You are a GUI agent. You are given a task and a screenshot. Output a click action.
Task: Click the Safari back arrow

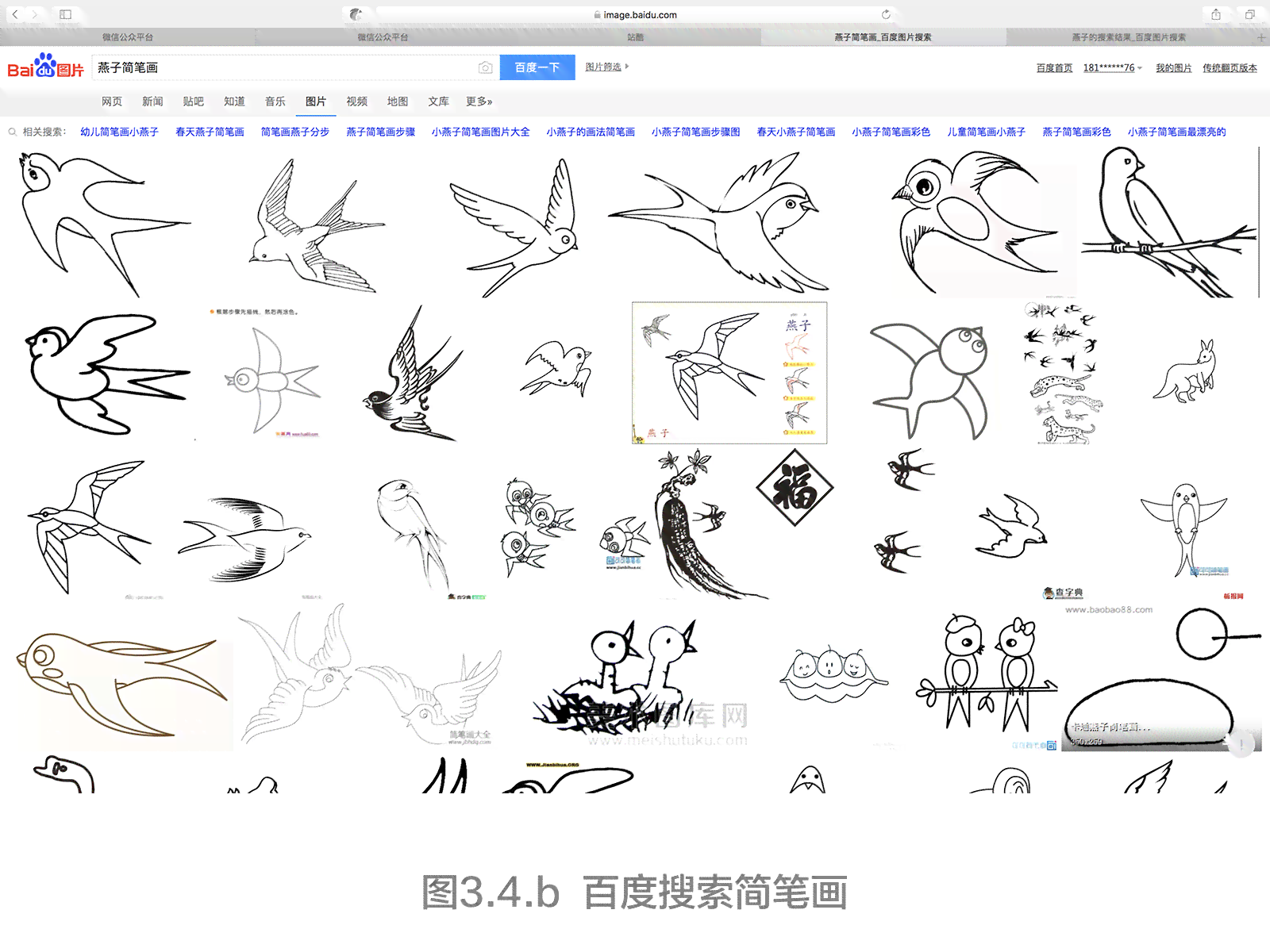pos(15,14)
